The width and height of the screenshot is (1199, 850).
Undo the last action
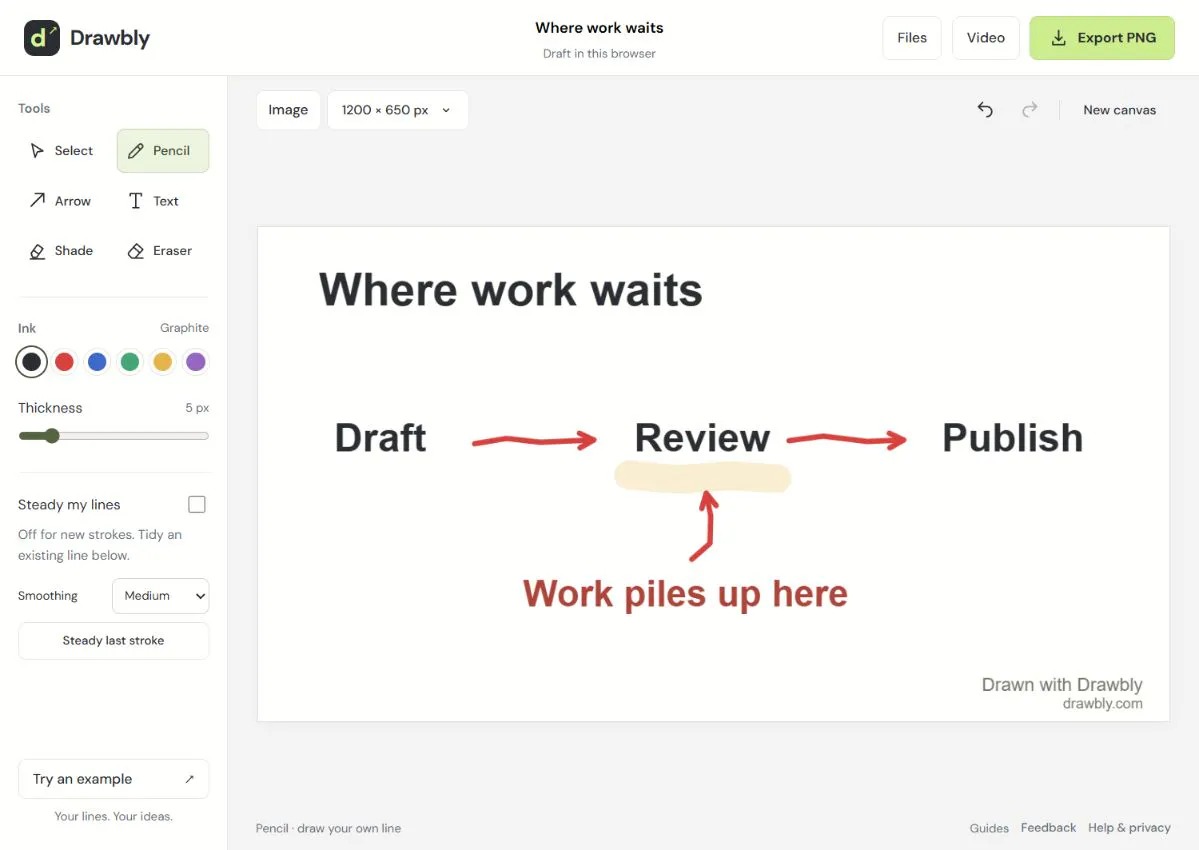pos(985,110)
